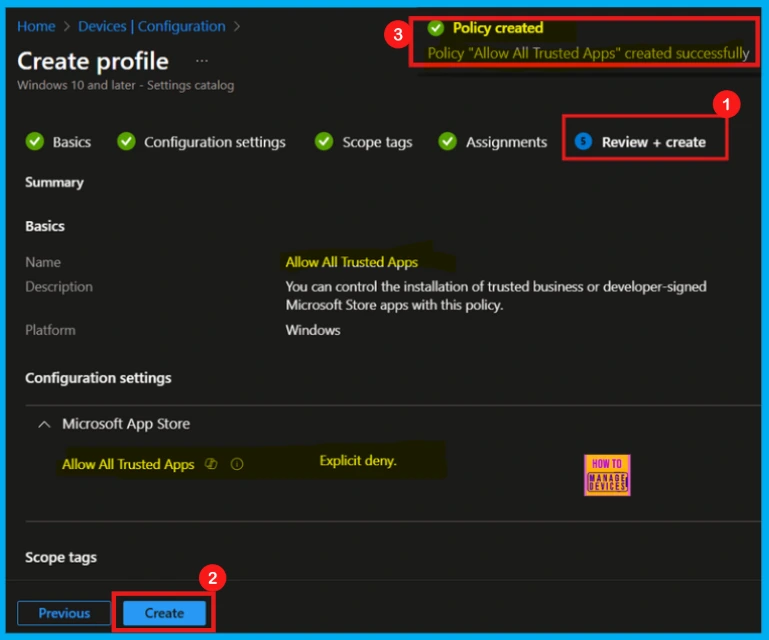Click the 'Configuration settings' section heading
Screen dimensions: 769x640
point(98,378)
